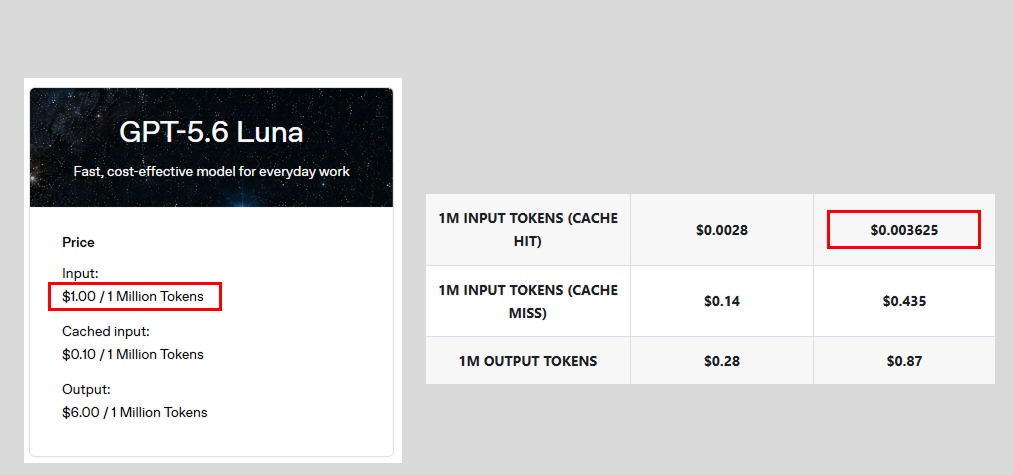
Task: Click the 'Price' heading in the card
Action: [78, 242]
